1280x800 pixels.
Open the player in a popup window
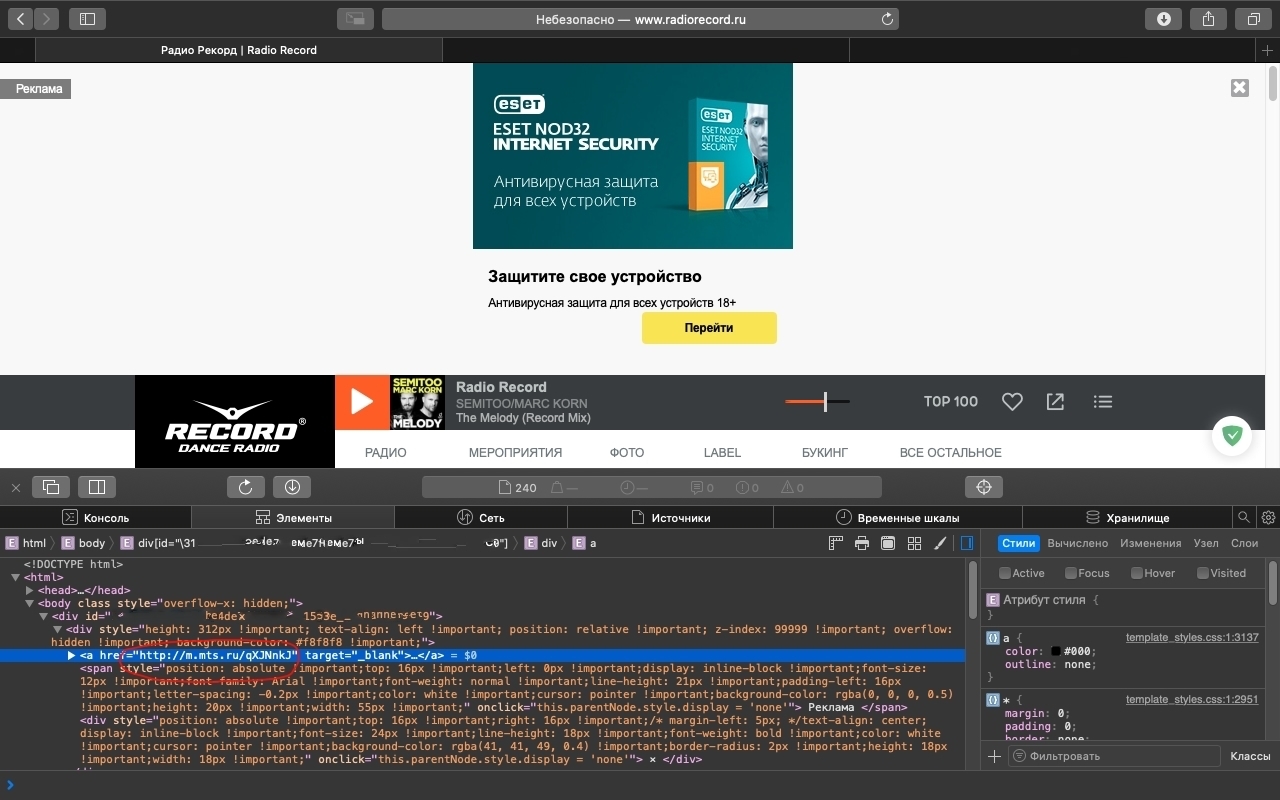pyautogui.click(x=1055, y=402)
